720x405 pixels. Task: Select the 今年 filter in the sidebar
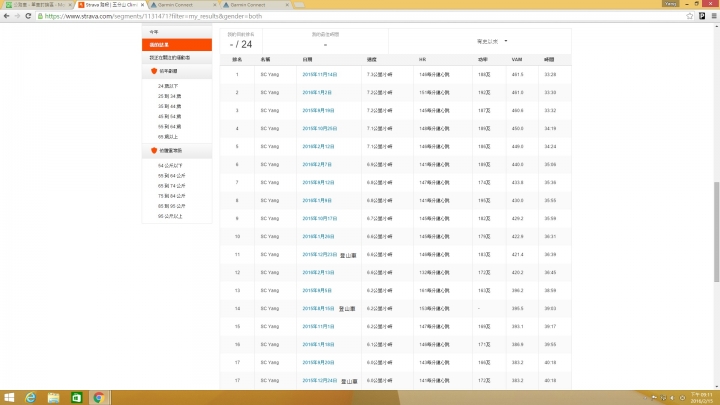pyautogui.click(x=177, y=32)
